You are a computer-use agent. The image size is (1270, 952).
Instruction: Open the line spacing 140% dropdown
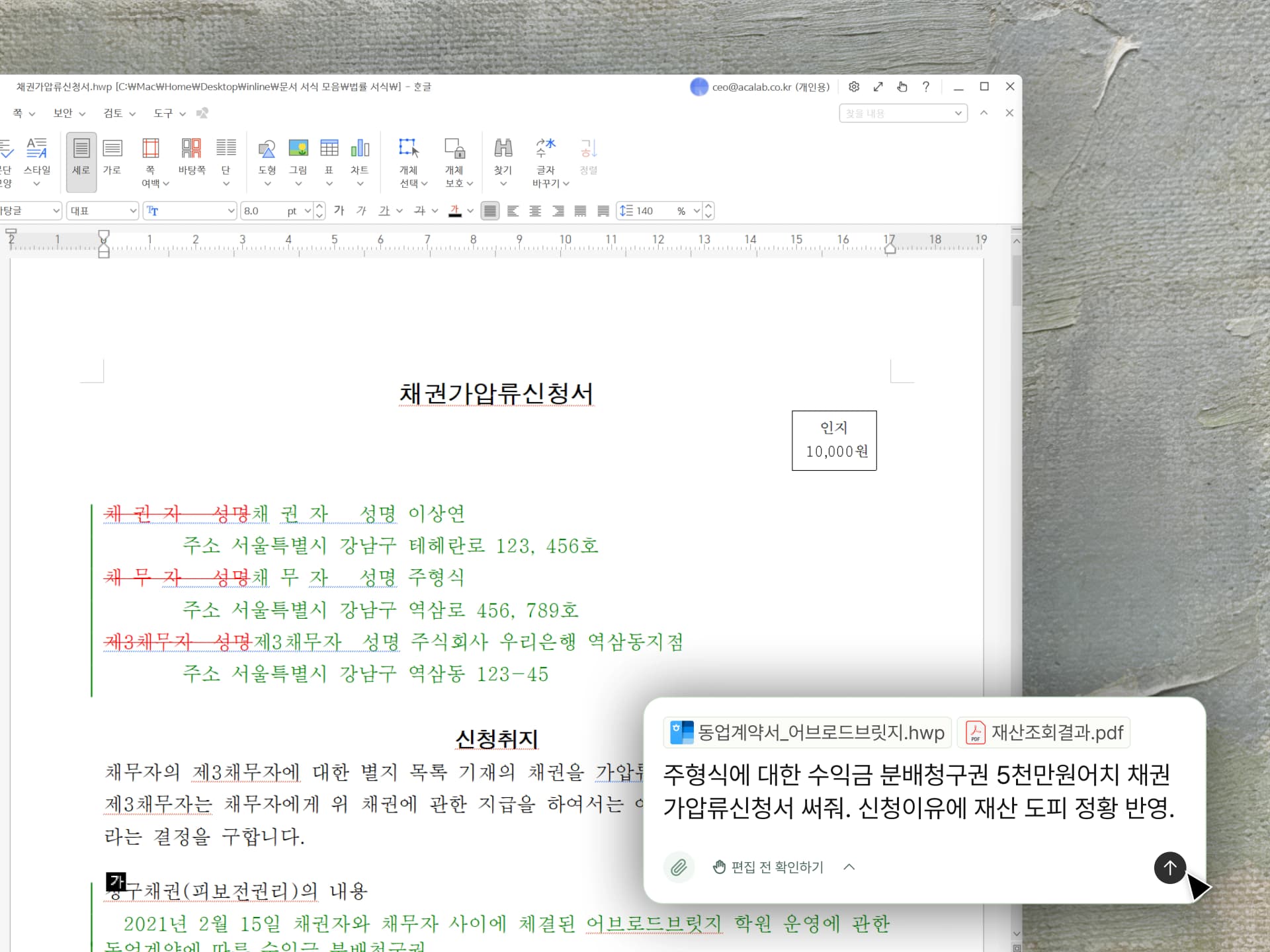(x=696, y=210)
